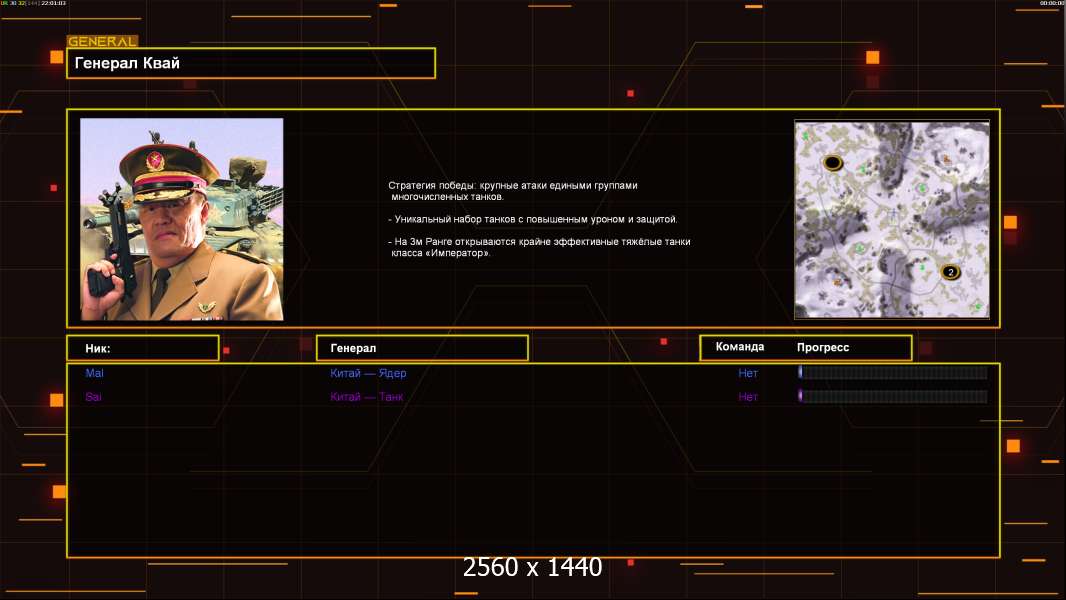1066x600 pixels.
Task: Click Китай — Танк general entry
Action: pos(367,397)
